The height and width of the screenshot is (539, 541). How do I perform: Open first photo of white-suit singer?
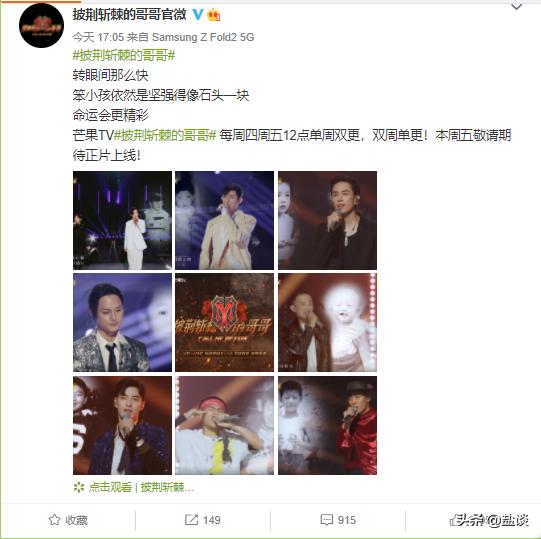coord(122,220)
